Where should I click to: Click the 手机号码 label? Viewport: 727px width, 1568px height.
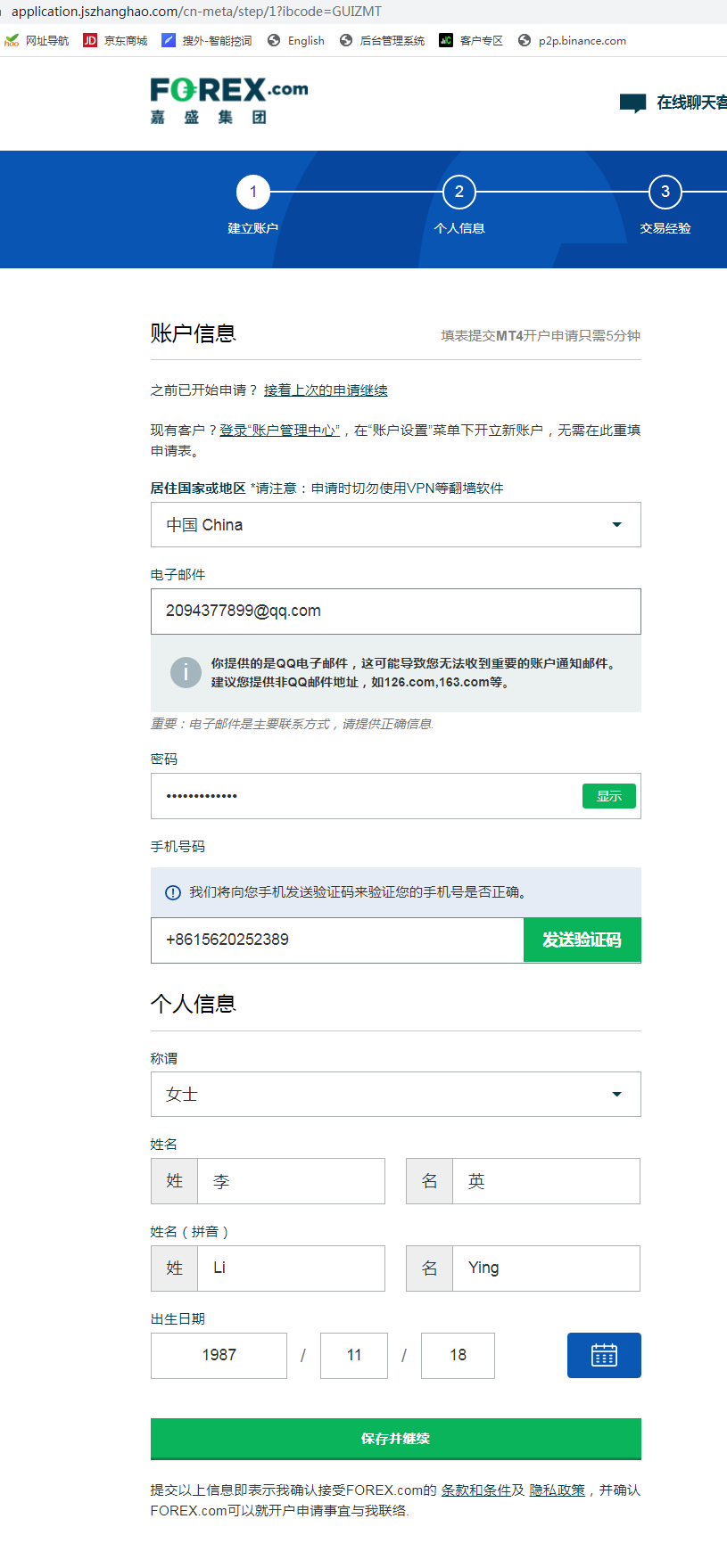[178, 846]
